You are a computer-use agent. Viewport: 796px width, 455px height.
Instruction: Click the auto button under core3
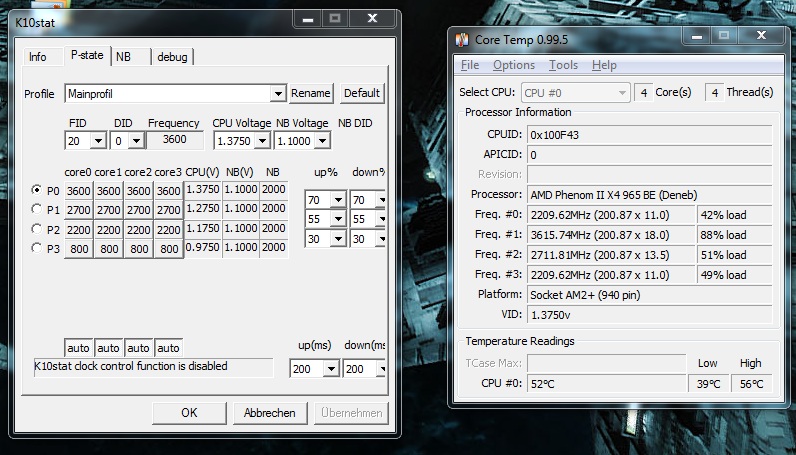[x=169, y=348]
